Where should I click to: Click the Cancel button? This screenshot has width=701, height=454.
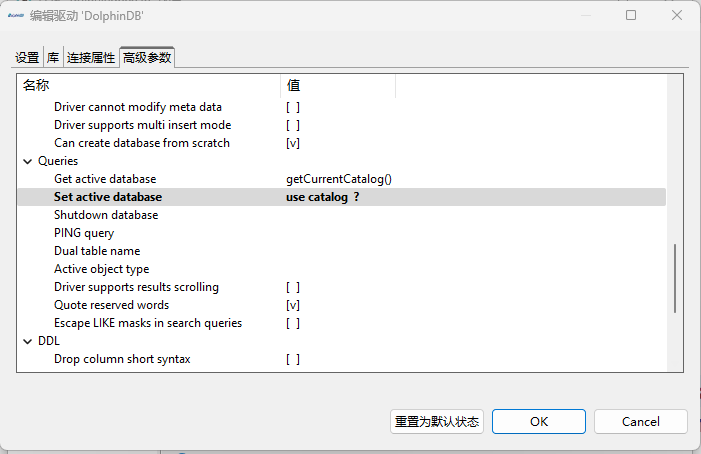640,421
